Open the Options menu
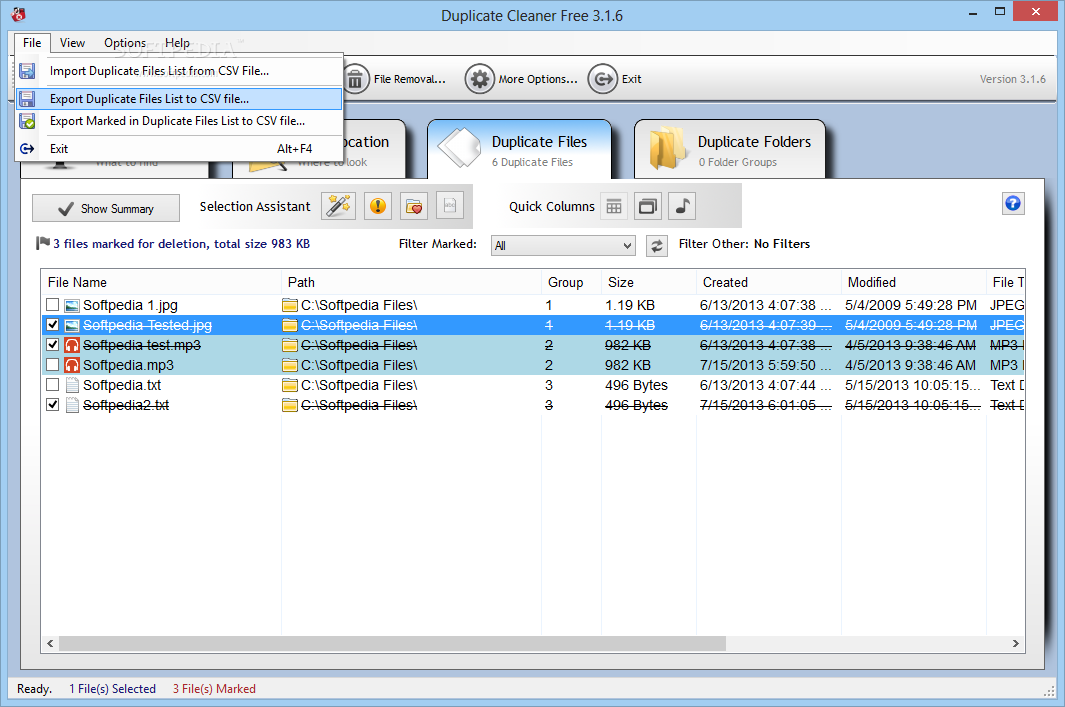1065x707 pixels. [125, 43]
